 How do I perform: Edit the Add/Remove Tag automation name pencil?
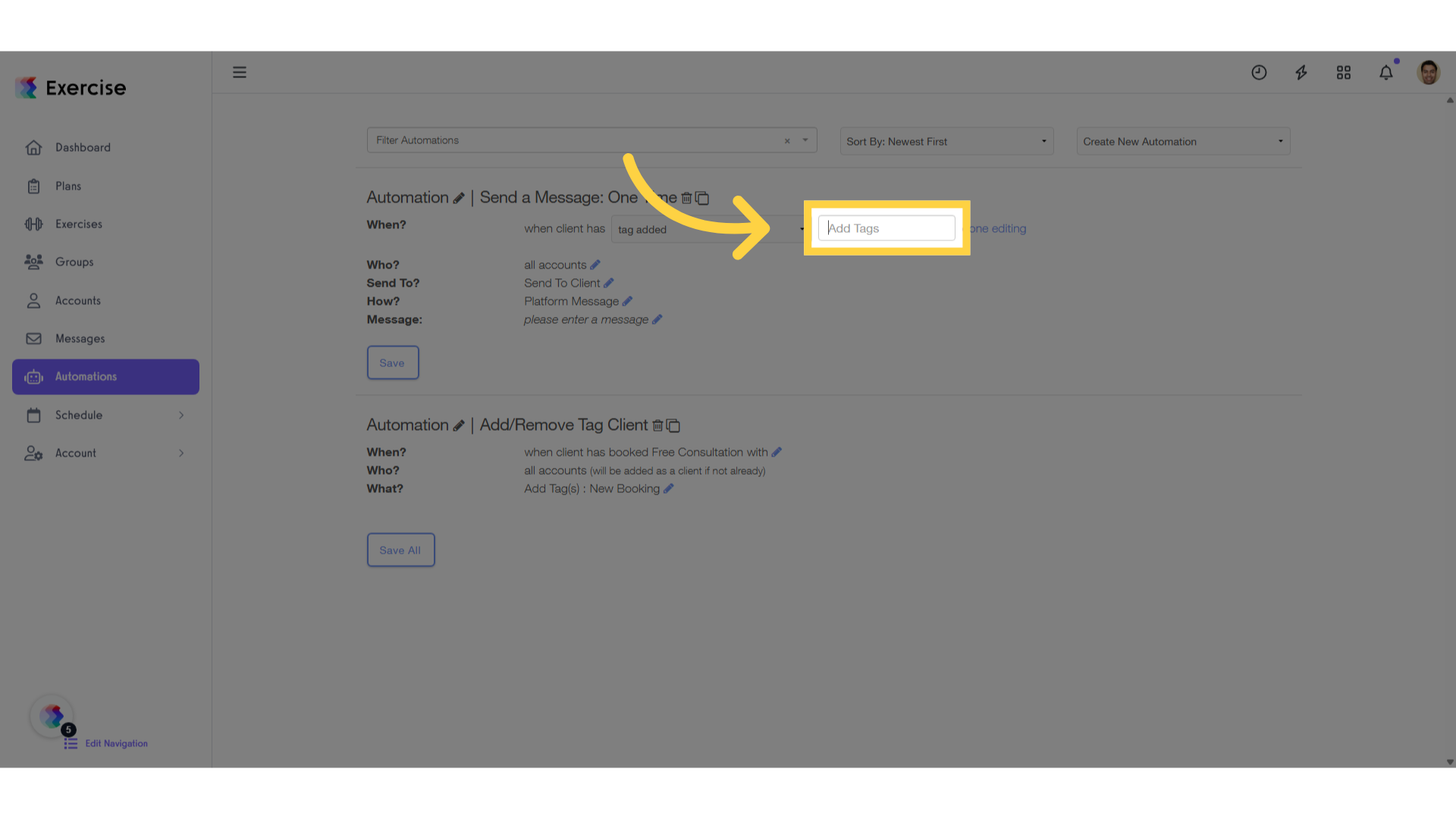pyautogui.click(x=459, y=425)
